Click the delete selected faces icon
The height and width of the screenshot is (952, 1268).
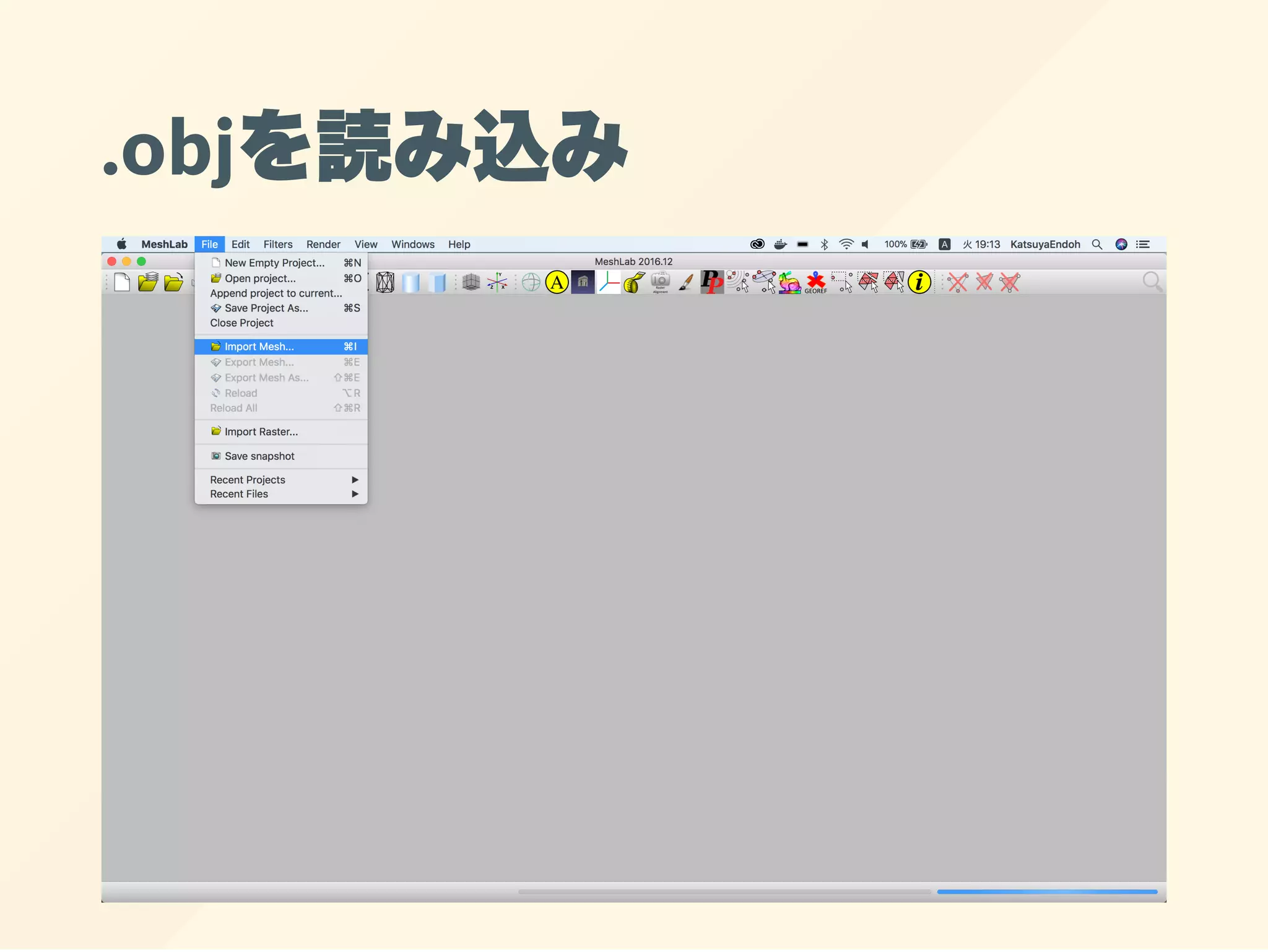click(x=984, y=283)
